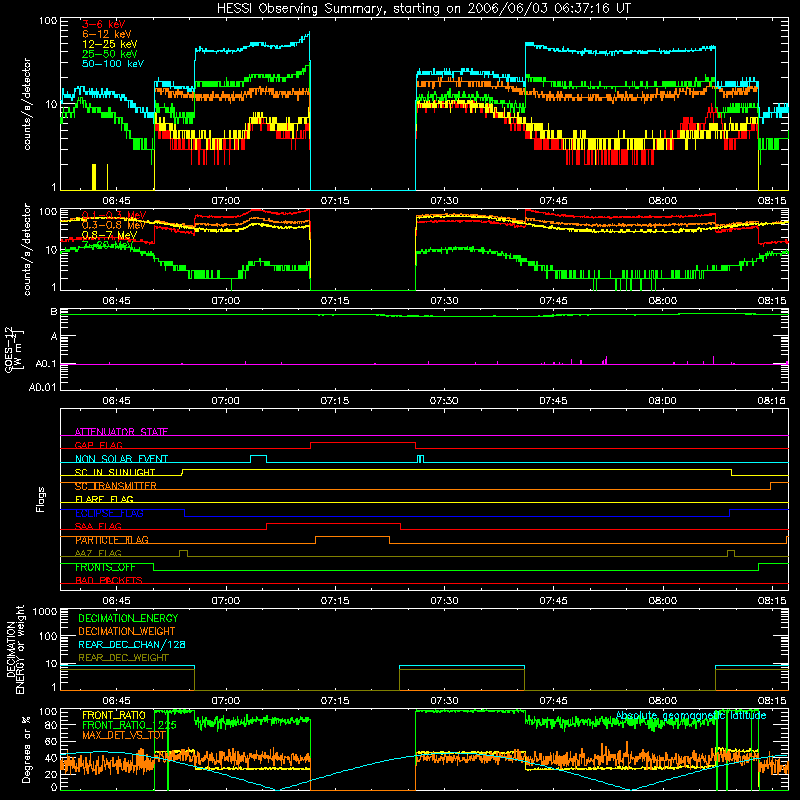This screenshot has height=800, width=800.
Task: Click the DECIMATION_WEIGHT legend label
Action: [127, 631]
